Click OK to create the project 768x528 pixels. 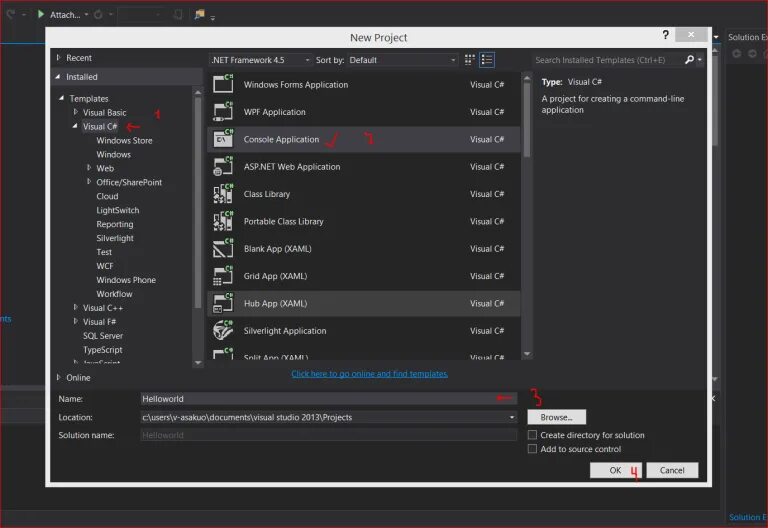tap(615, 470)
